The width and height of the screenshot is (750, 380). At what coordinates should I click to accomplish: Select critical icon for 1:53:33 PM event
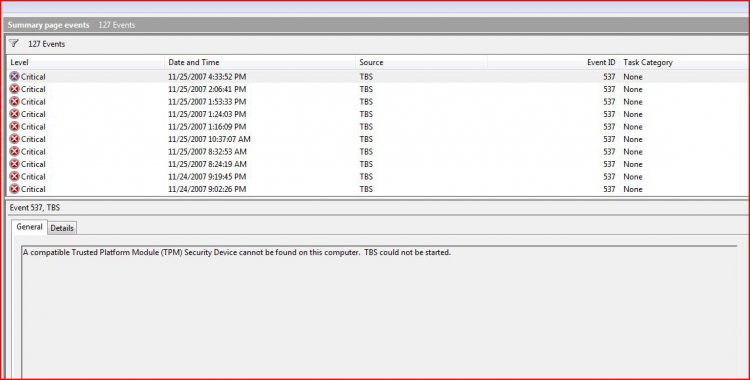pyautogui.click(x=14, y=101)
